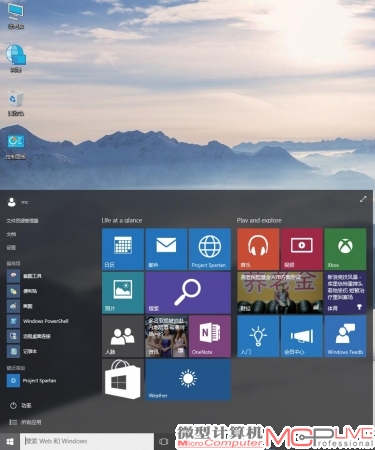Open the Store shopping bag tile
The height and width of the screenshot is (450, 375).
123,380
